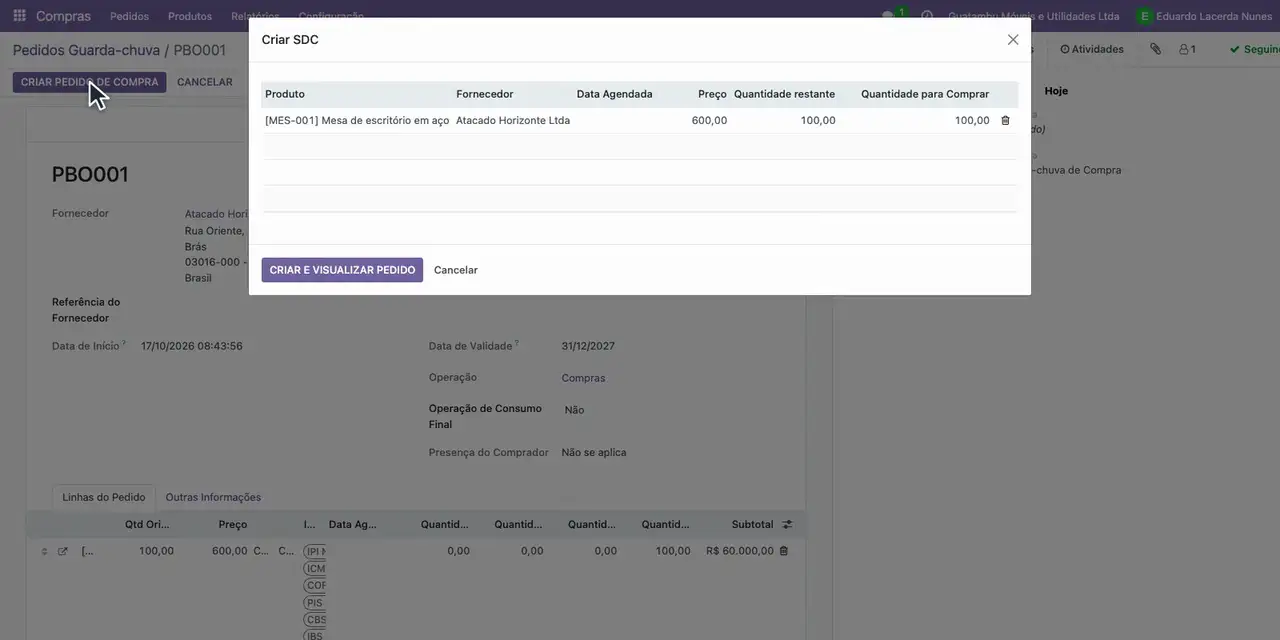
Task: Click the PIS tax tag on order line
Action: [x=315, y=603]
